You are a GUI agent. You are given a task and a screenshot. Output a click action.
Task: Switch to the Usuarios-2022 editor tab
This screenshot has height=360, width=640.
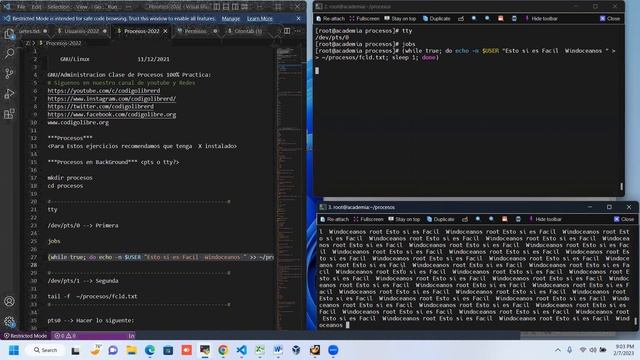(81, 31)
